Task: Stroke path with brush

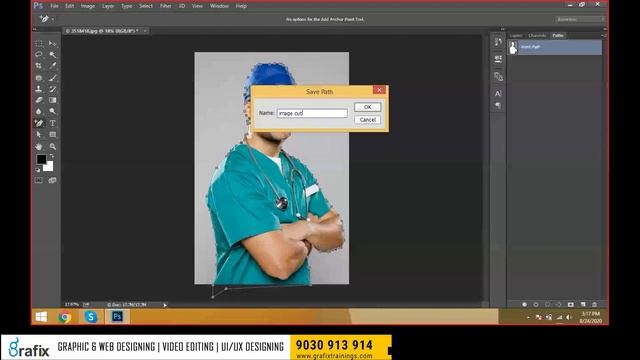Action: tap(536, 304)
